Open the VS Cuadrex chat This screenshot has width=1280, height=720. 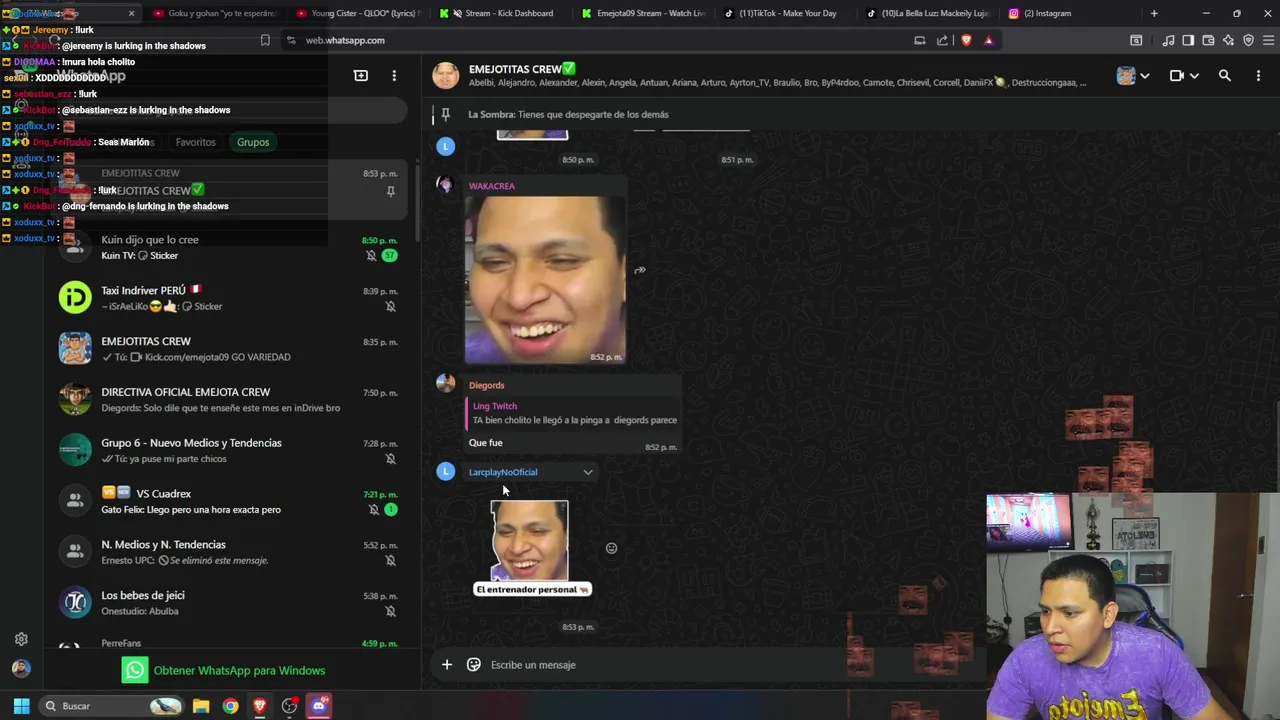point(230,502)
